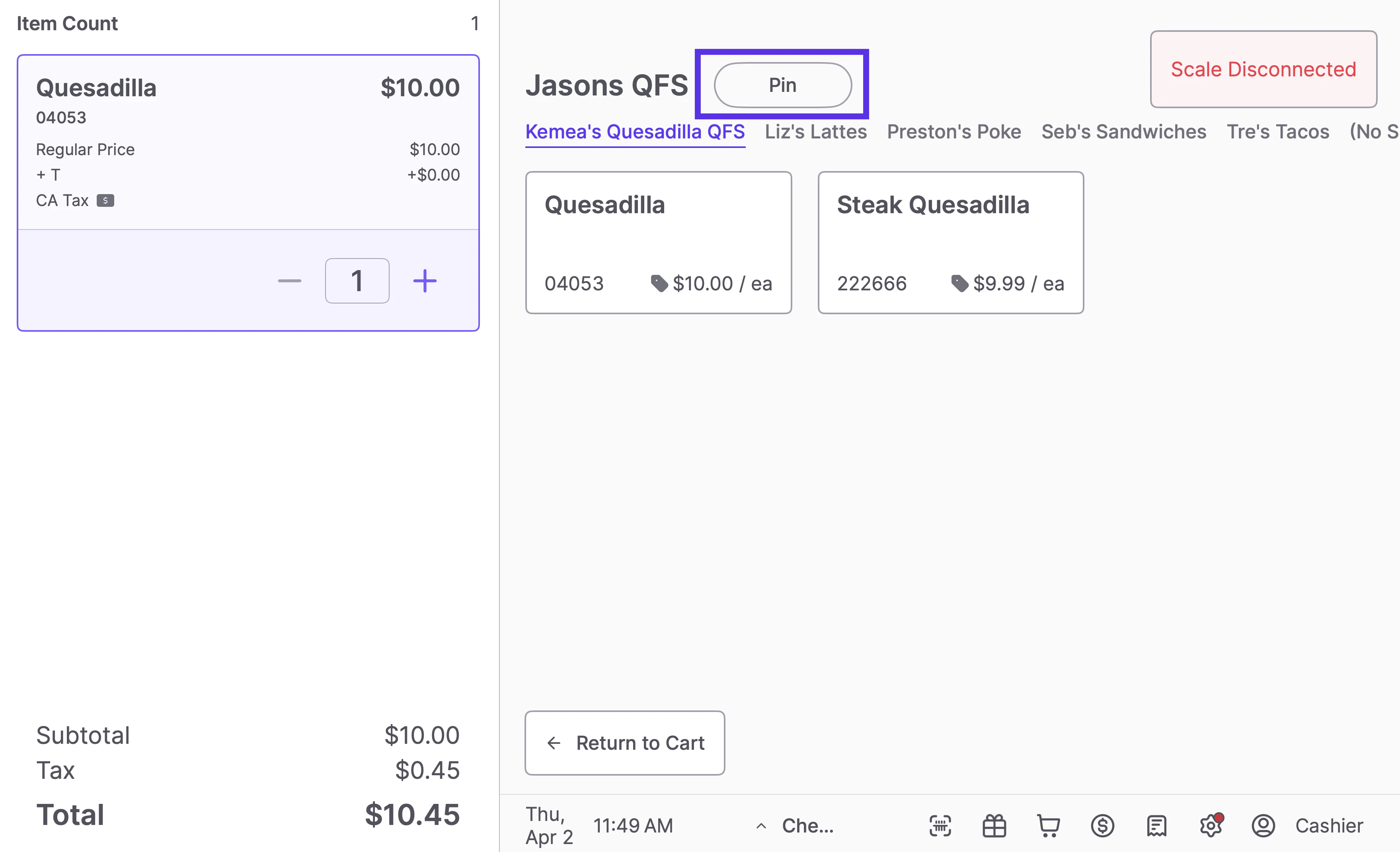The width and height of the screenshot is (1400, 852).
Task: Decrease Quesadilla quantity with minus button
Action: point(289,281)
